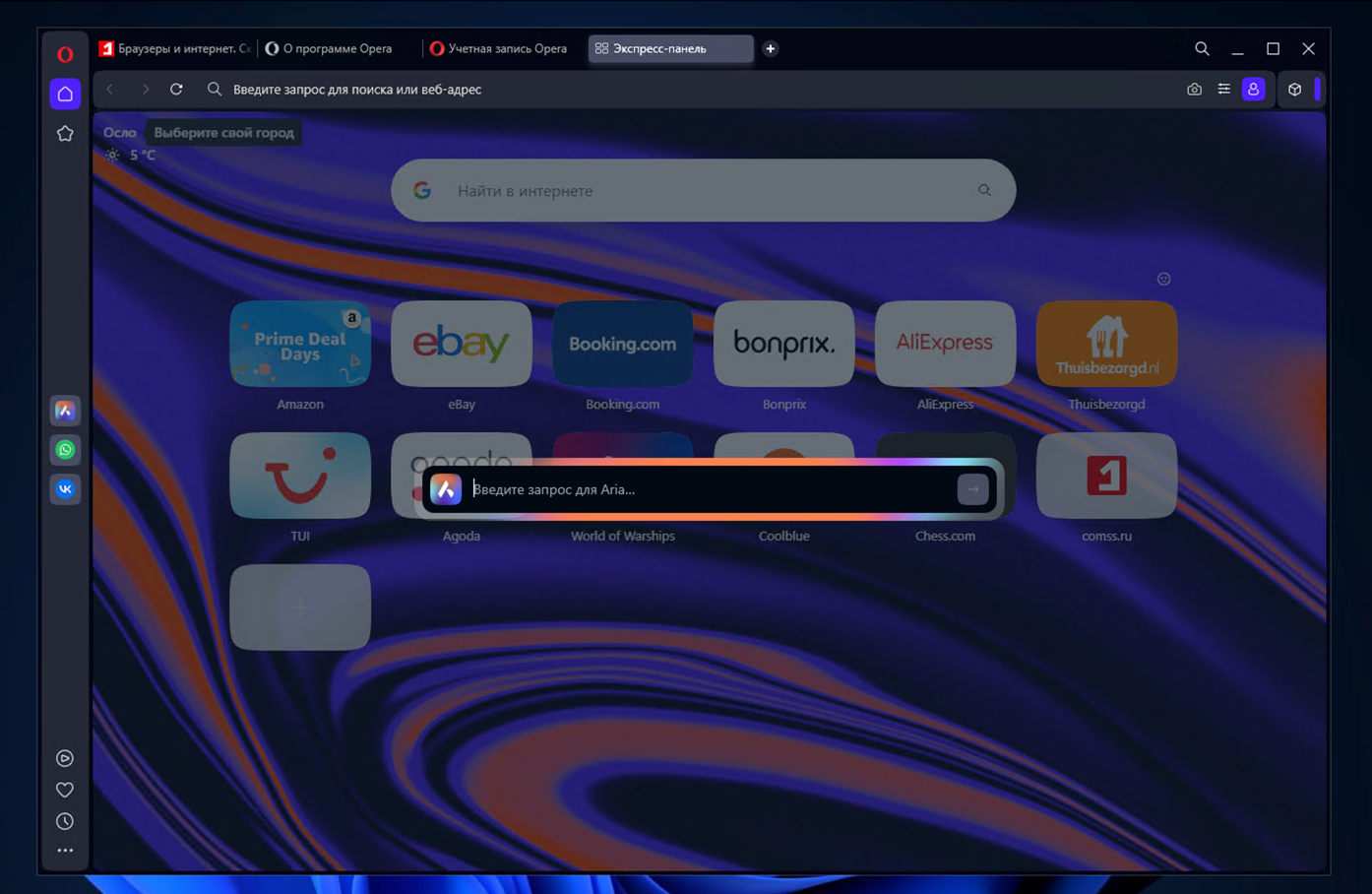This screenshot has height=894, width=1372.
Task: Open extensions cube icon
Action: (x=1294, y=90)
